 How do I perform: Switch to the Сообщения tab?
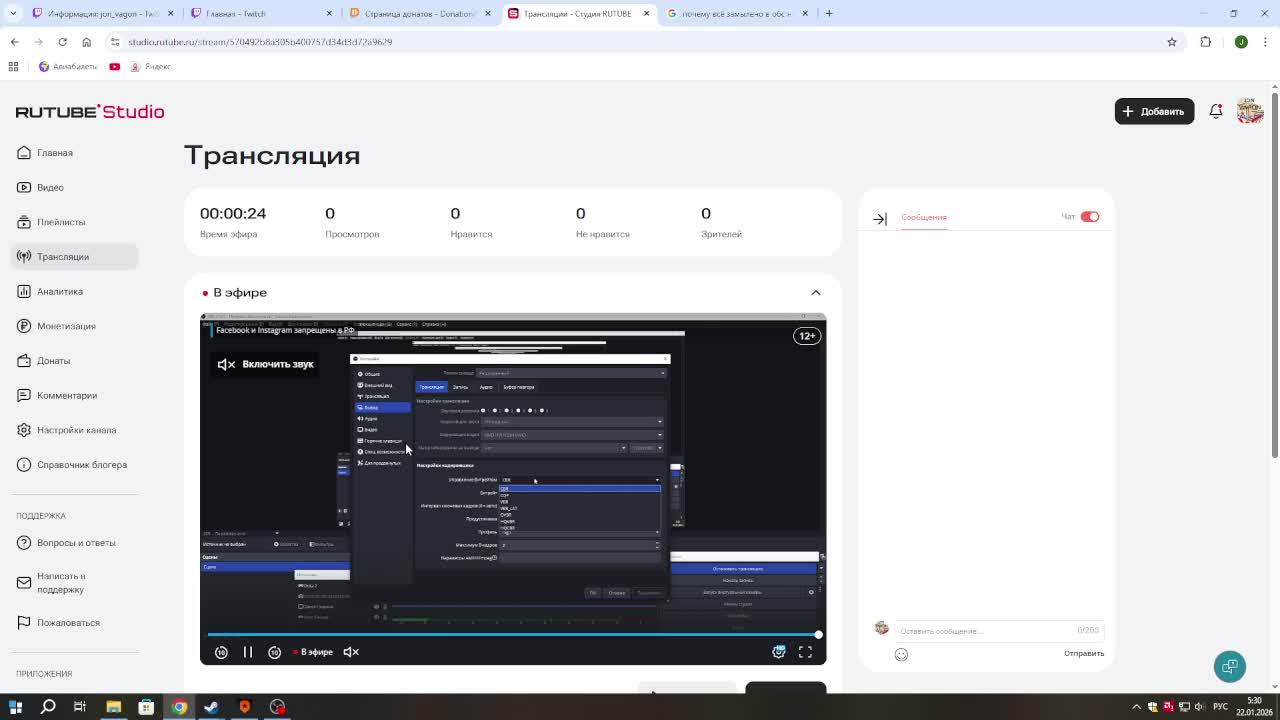click(x=923, y=217)
